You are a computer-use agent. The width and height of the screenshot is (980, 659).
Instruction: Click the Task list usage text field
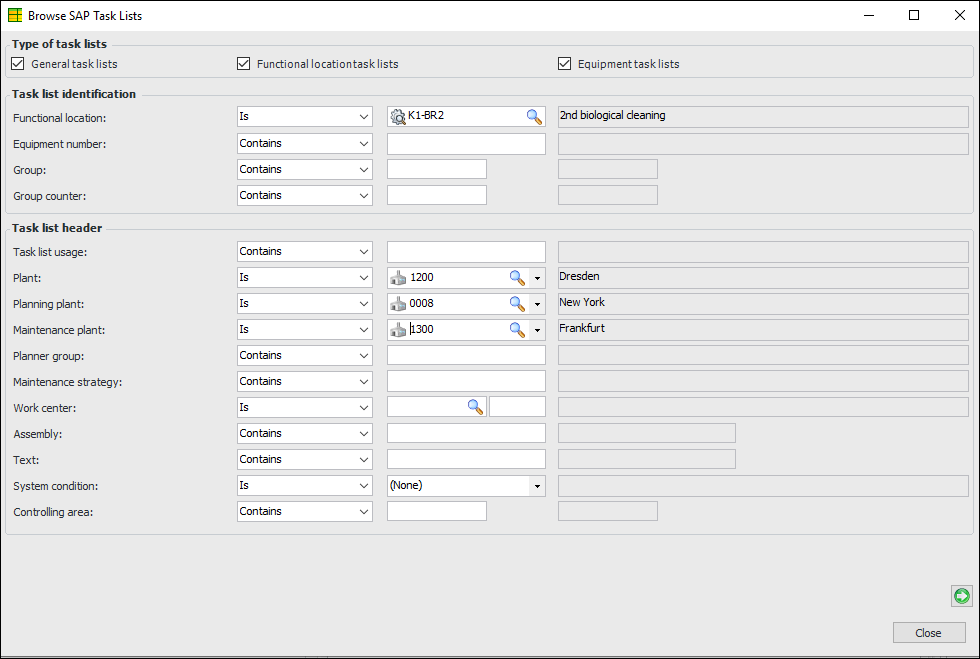tap(466, 251)
